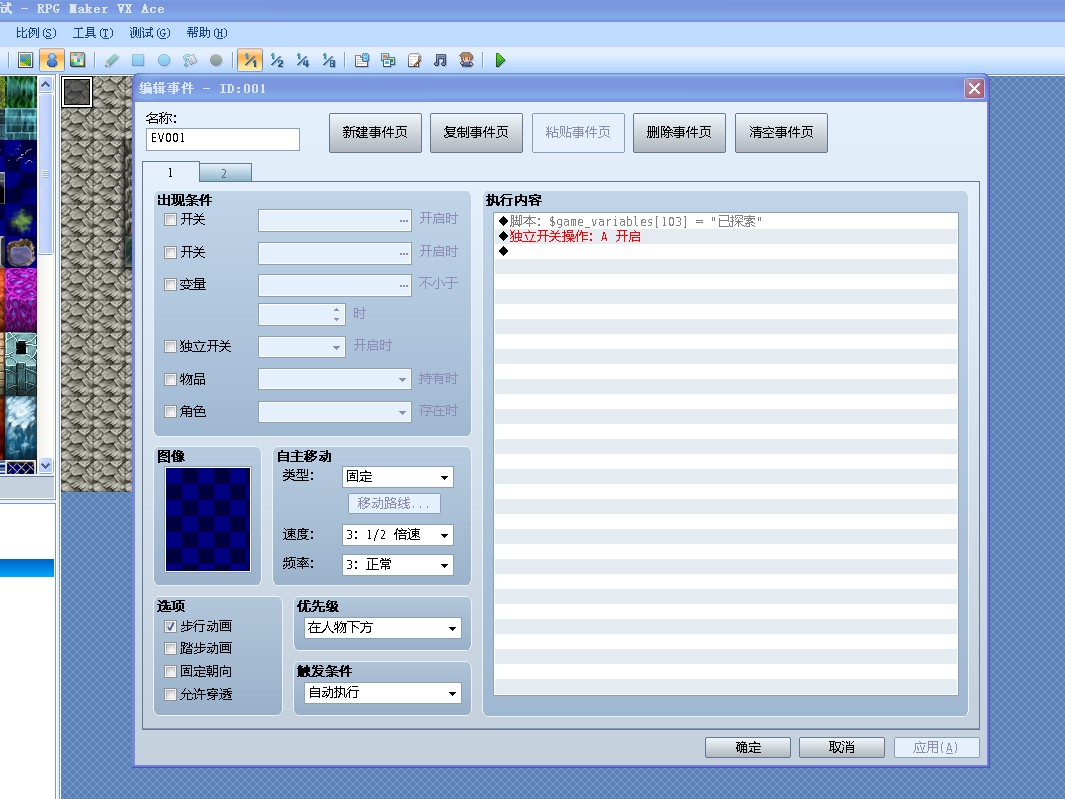
Task: Open the resource manager icon
Action: [x=388, y=60]
